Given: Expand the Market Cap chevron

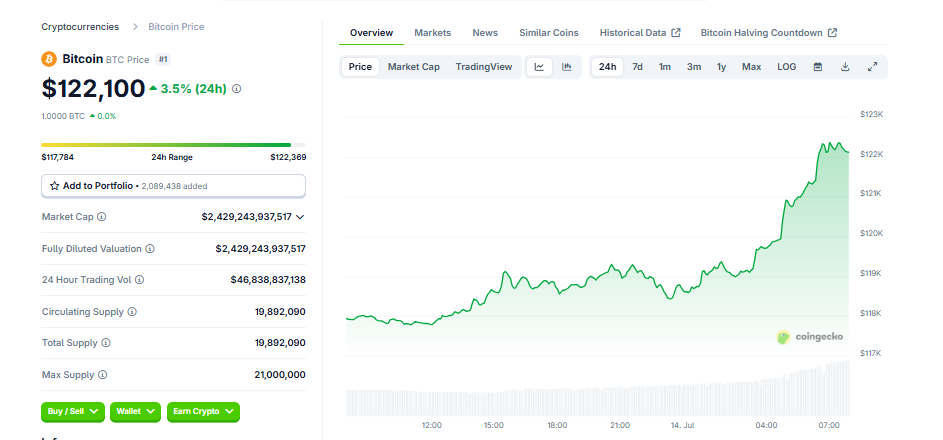Looking at the screenshot, I should pos(300,216).
